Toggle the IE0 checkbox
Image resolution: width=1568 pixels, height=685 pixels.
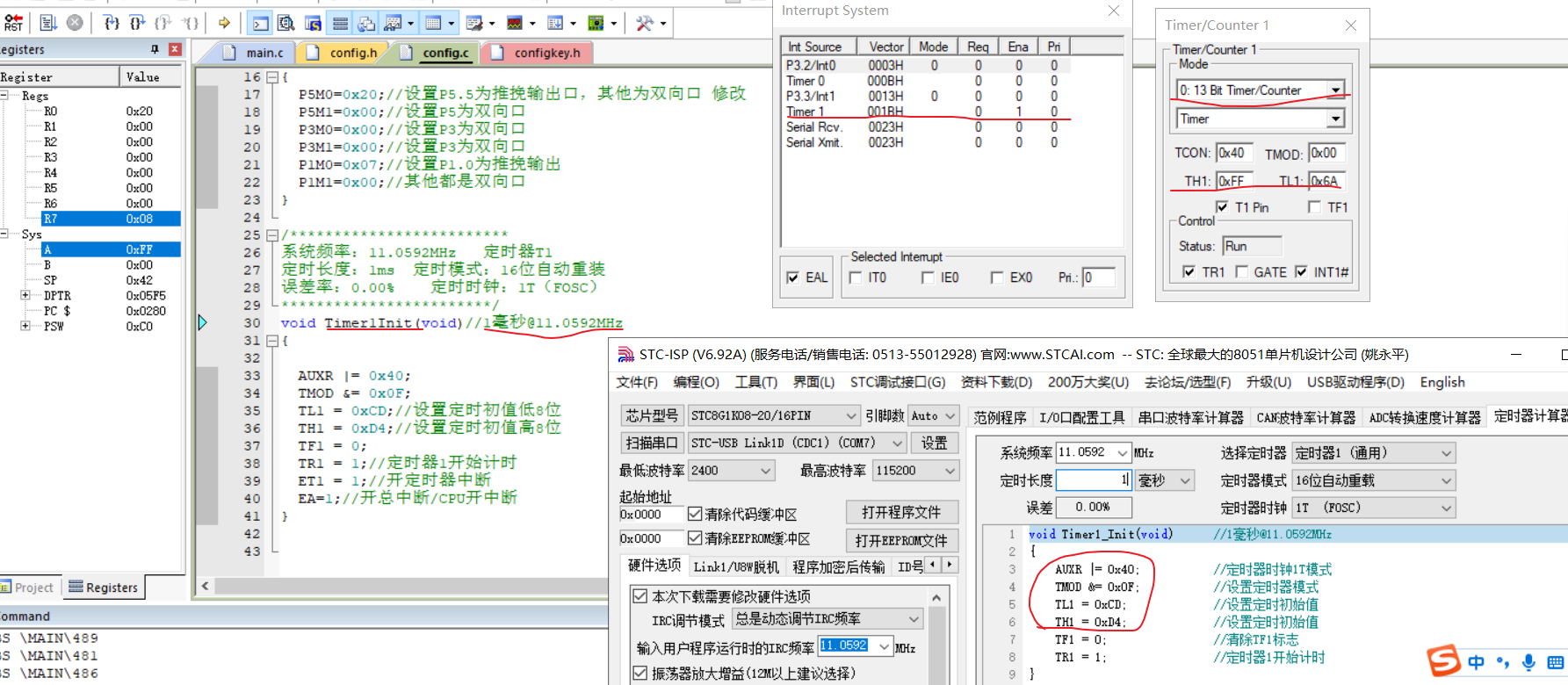pos(928,278)
